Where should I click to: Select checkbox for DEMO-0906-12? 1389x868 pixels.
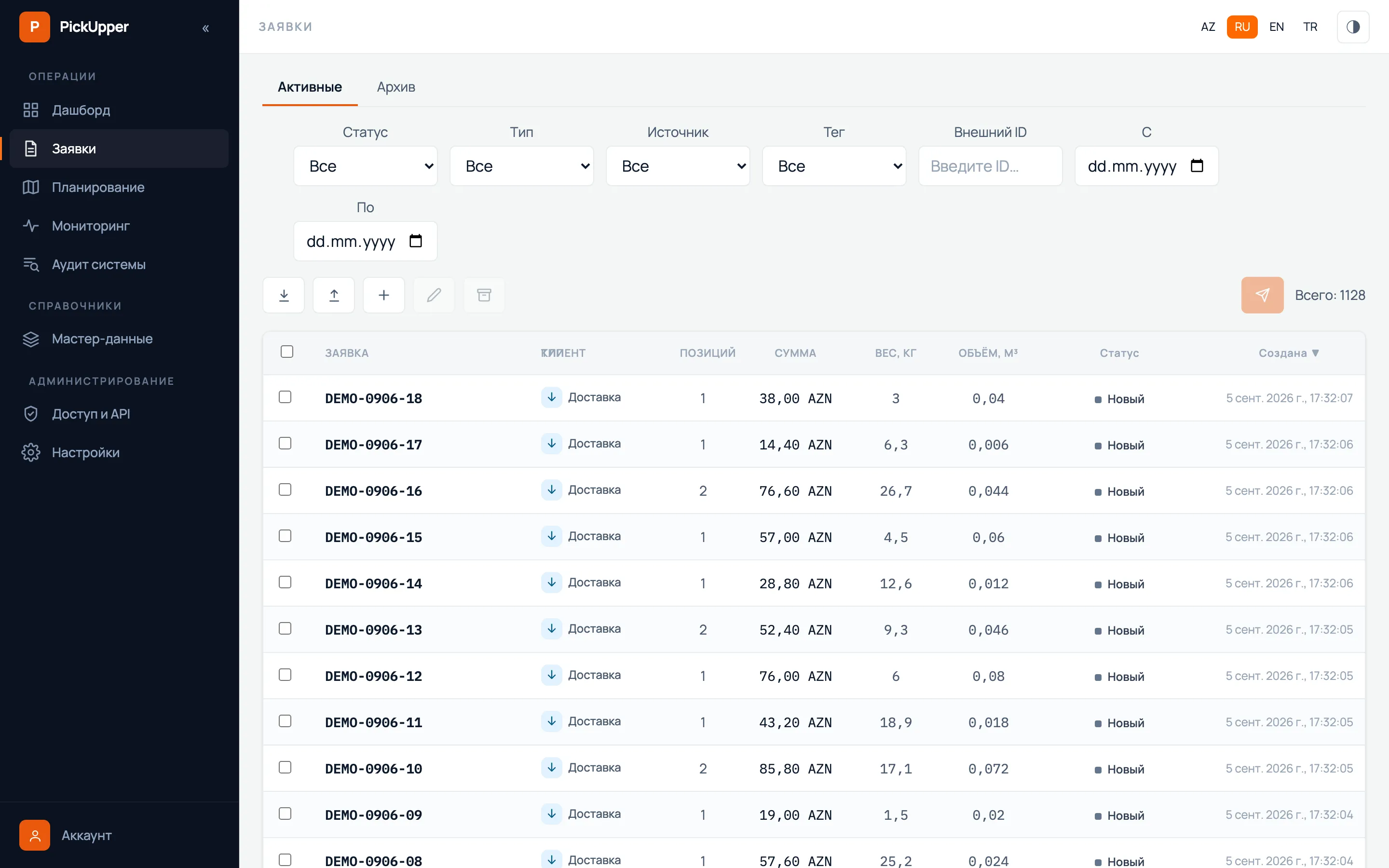pyautogui.click(x=285, y=675)
